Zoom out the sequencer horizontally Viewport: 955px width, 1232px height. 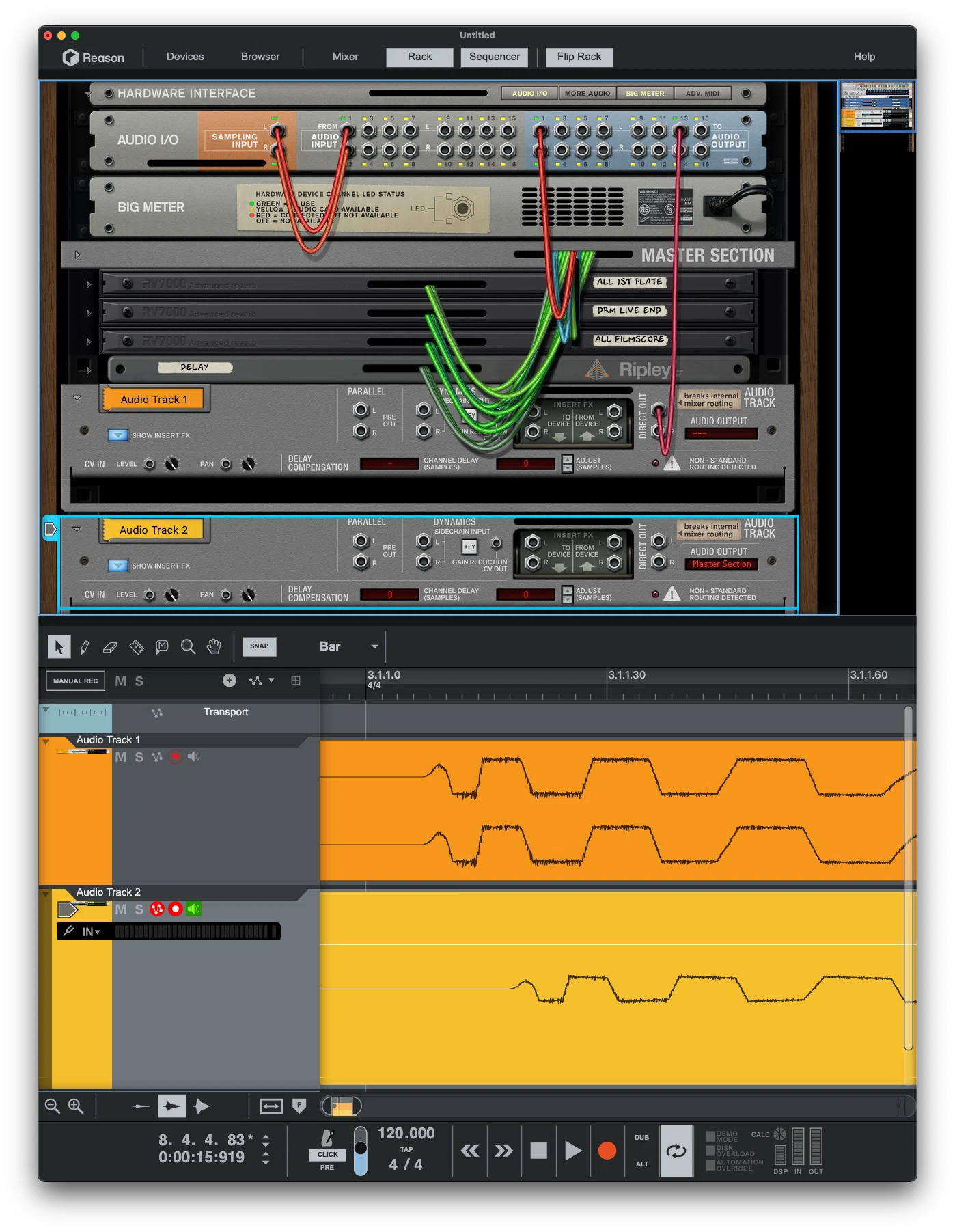pyautogui.click(x=52, y=1106)
